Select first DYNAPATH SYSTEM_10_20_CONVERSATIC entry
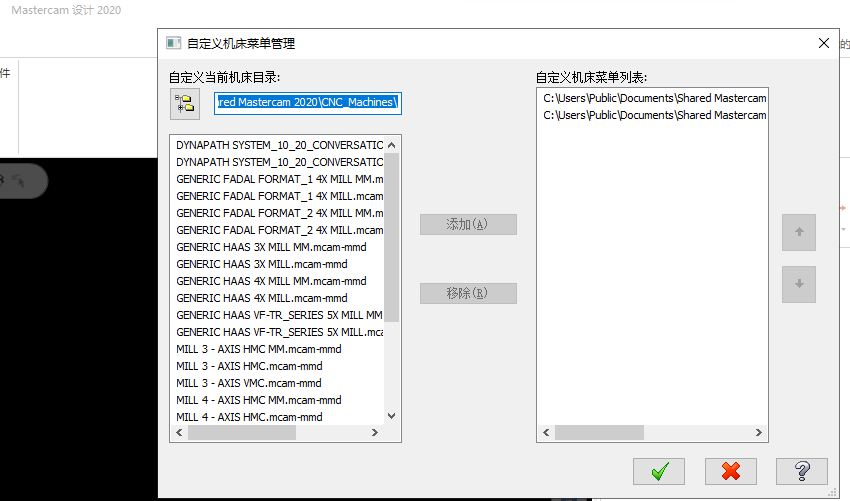This screenshot has height=501, width=850. 279,145
